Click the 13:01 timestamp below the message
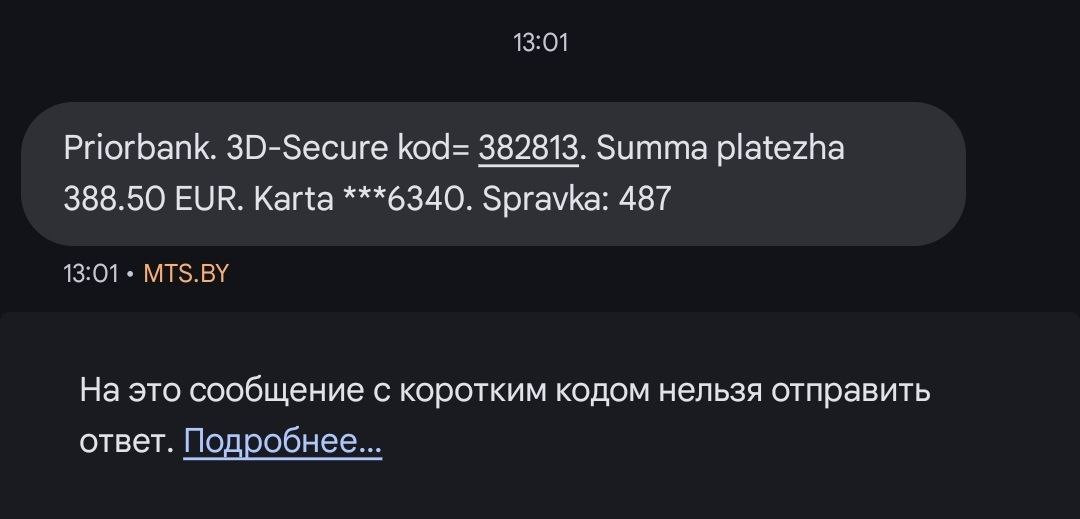 (91, 274)
